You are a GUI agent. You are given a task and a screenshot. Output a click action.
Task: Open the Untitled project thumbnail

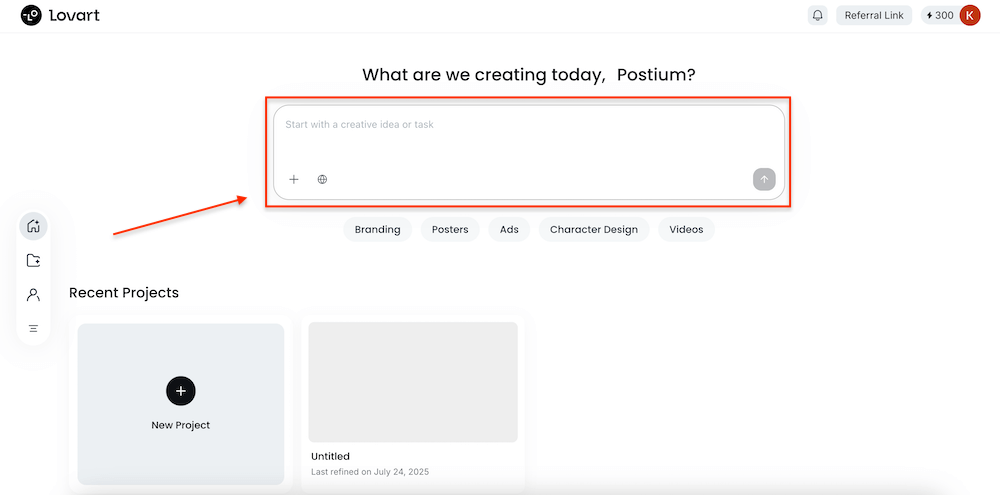tap(413, 382)
